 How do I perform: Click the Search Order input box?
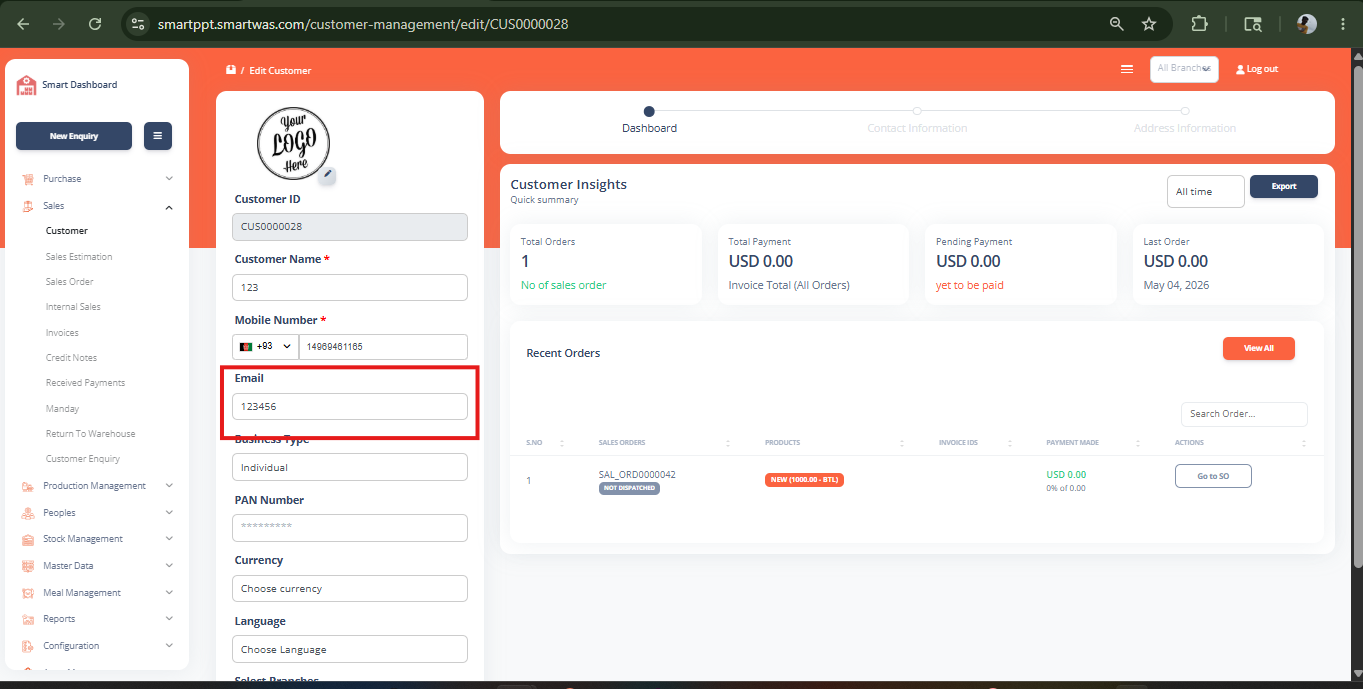click(1244, 414)
